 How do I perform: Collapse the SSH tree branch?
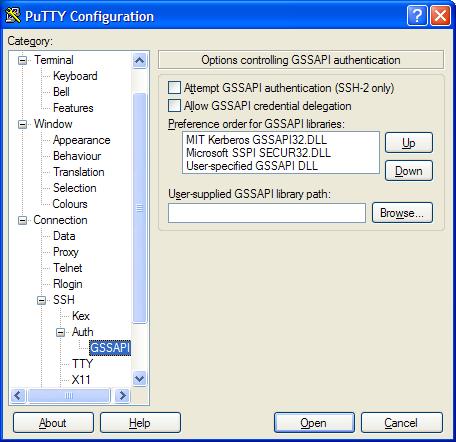(x=41, y=300)
